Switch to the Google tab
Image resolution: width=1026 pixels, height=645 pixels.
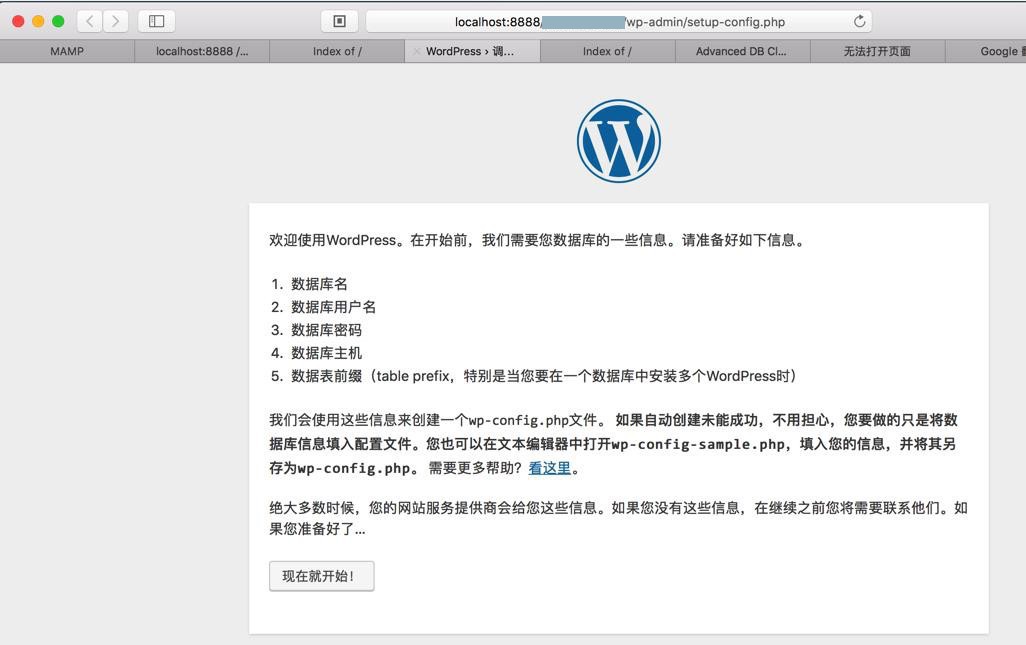[985, 51]
